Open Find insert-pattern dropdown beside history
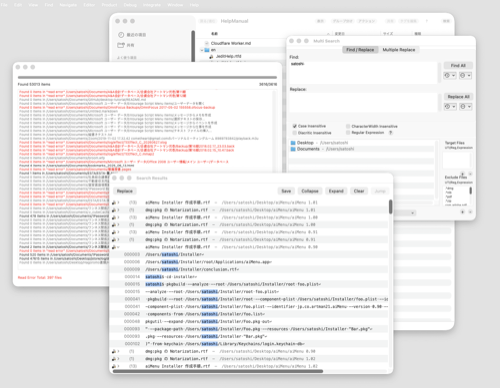The height and width of the screenshot is (388, 500). (x=465, y=76)
